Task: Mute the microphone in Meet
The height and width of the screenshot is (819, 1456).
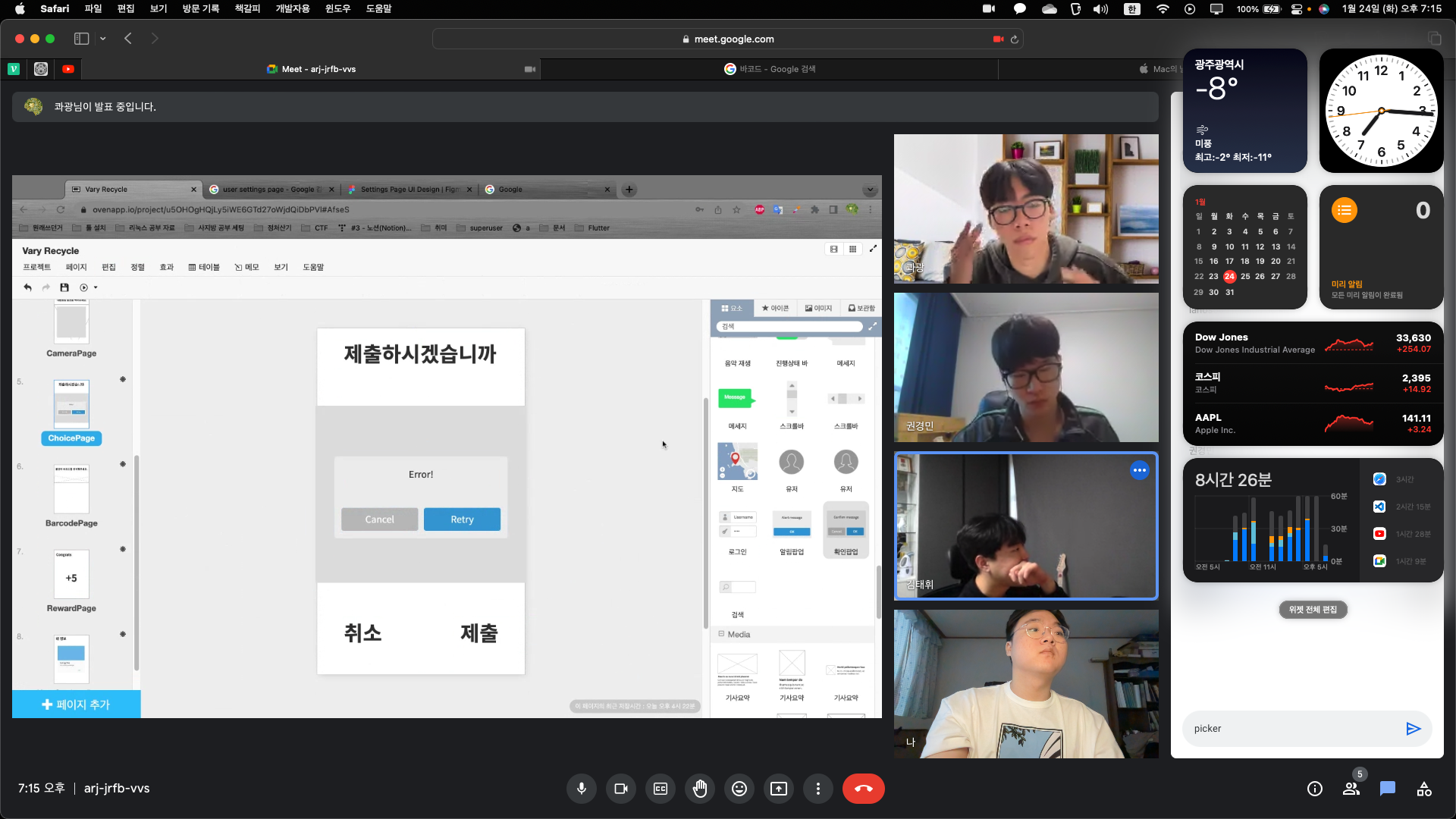Action: (x=582, y=789)
